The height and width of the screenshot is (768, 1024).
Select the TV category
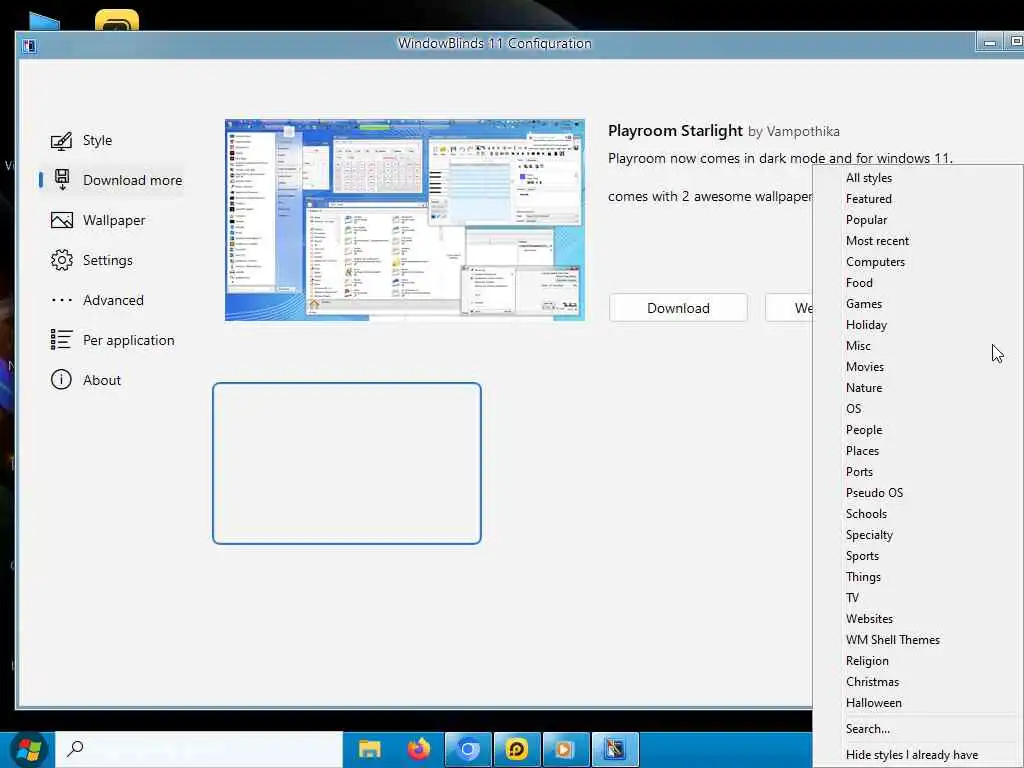click(852, 598)
